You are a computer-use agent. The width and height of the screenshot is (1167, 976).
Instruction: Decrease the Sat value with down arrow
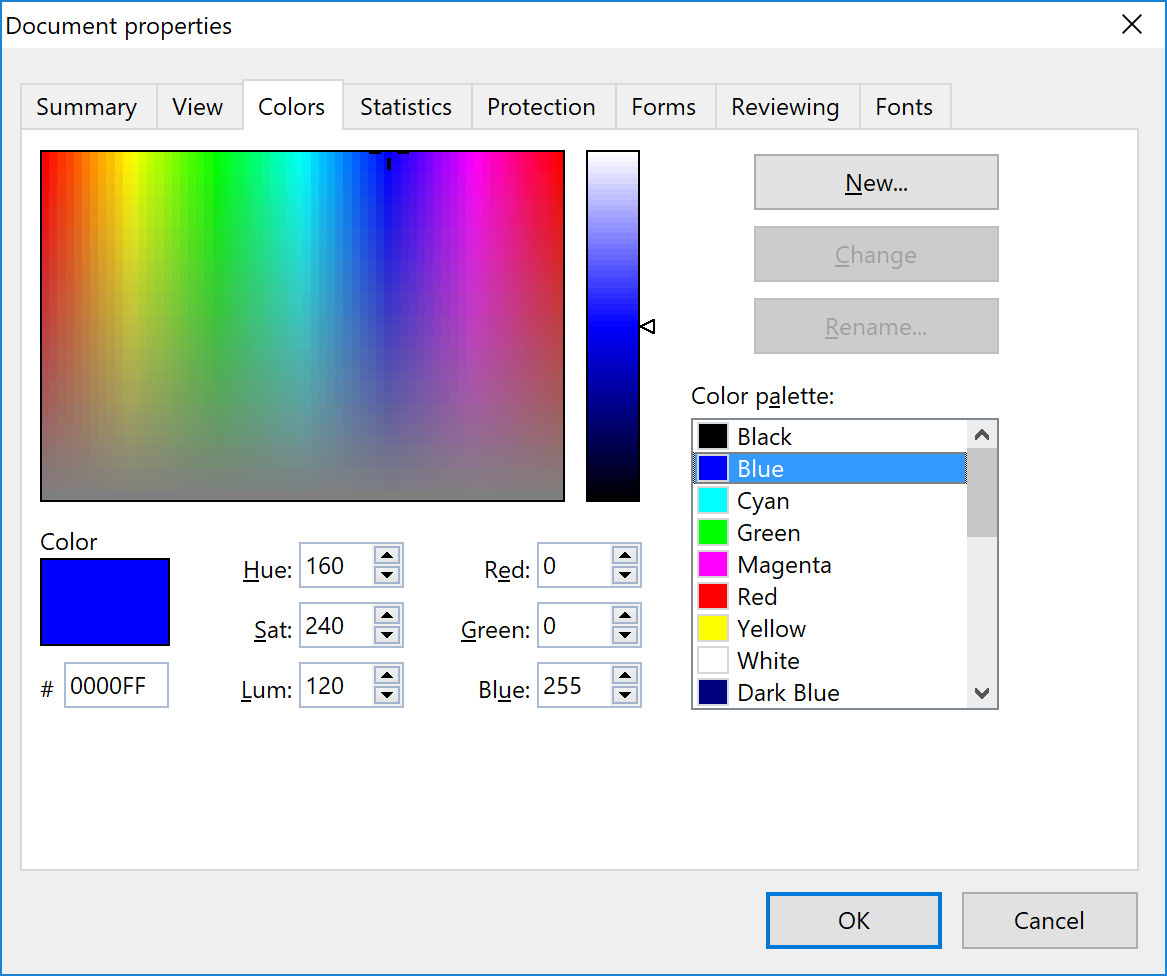point(387,635)
